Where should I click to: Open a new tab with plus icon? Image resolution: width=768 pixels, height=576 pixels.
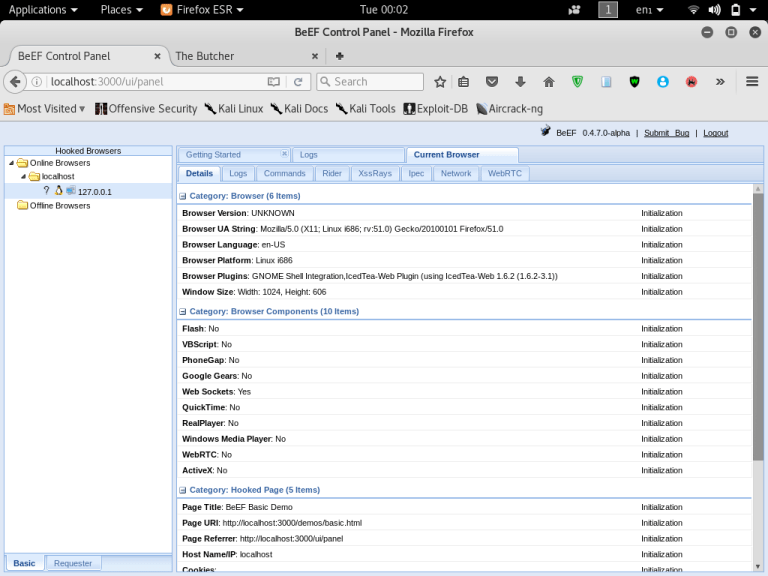(x=340, y=56)
